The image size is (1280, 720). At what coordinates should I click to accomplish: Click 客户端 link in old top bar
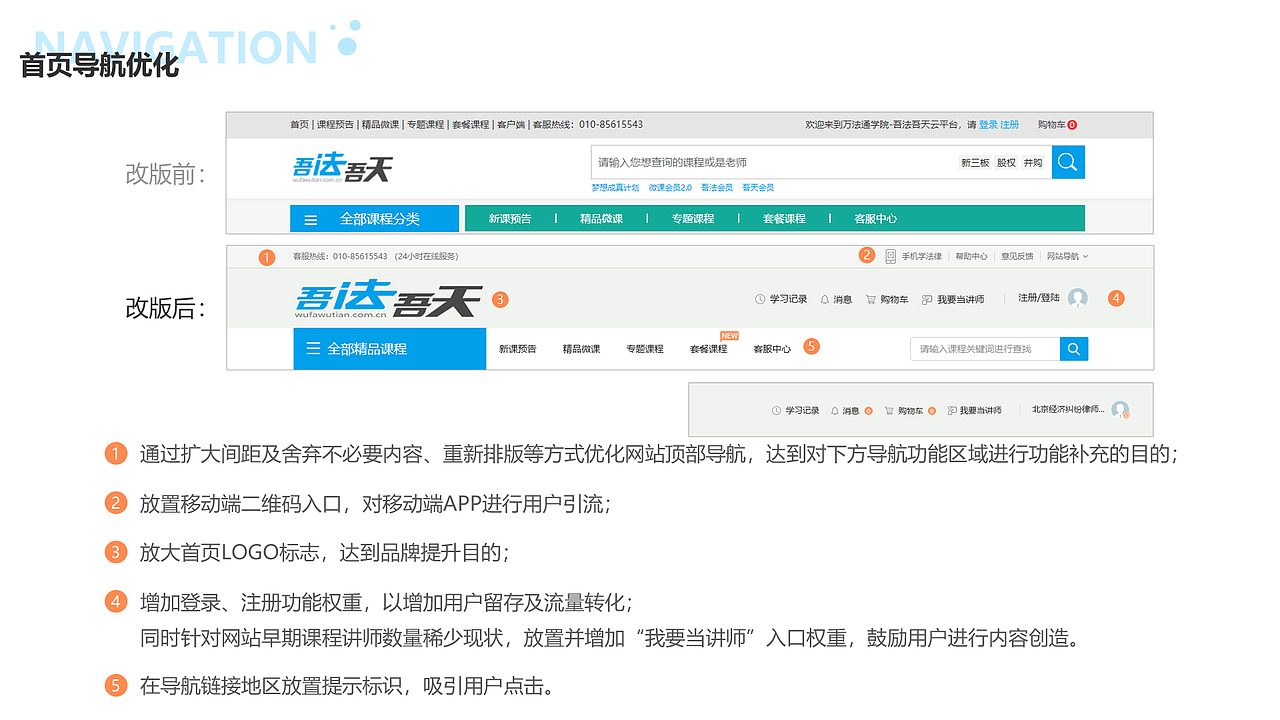511,125
